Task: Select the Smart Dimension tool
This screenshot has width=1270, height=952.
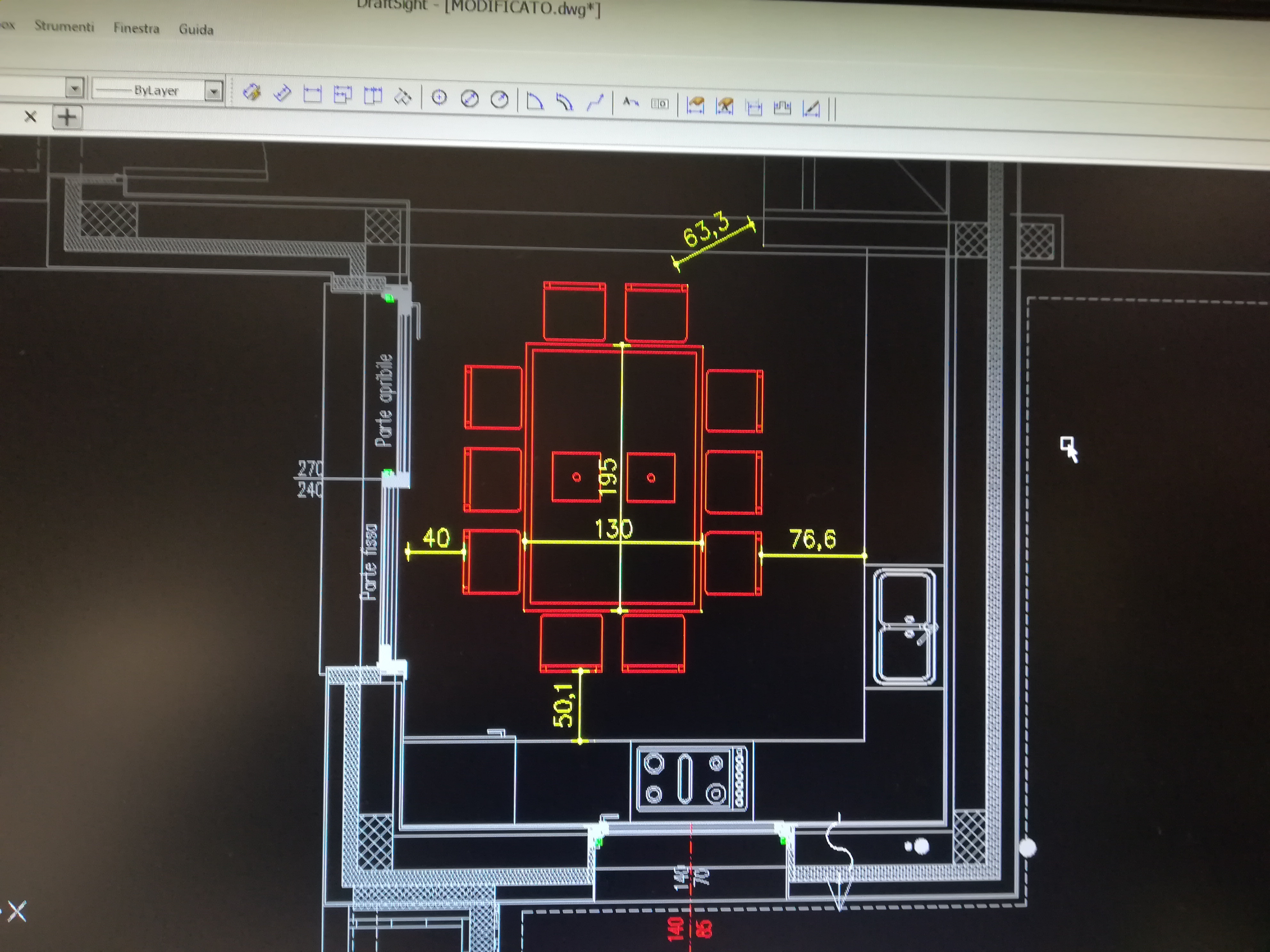Action: pyautogui.click(x=252, y=92)
